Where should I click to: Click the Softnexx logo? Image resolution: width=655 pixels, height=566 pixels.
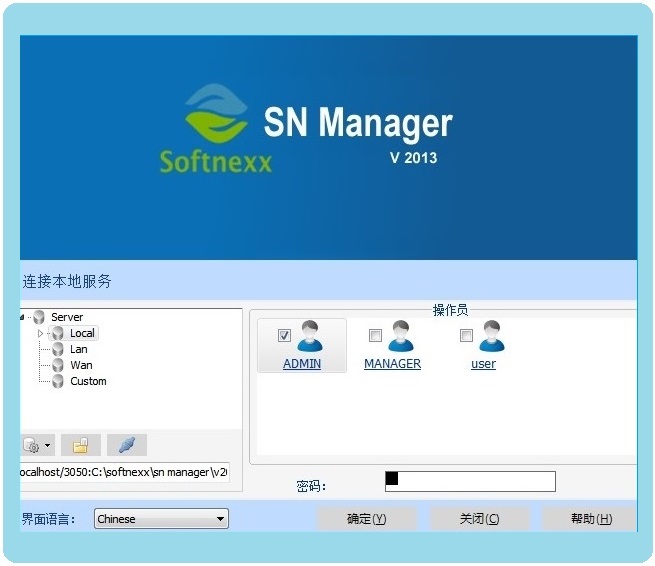tap(216, 129)
